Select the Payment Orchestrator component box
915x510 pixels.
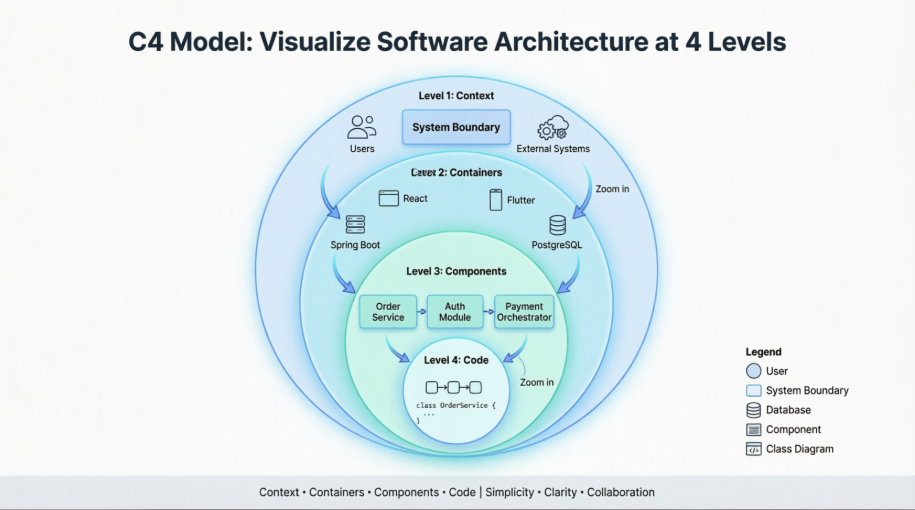point(523,311)
